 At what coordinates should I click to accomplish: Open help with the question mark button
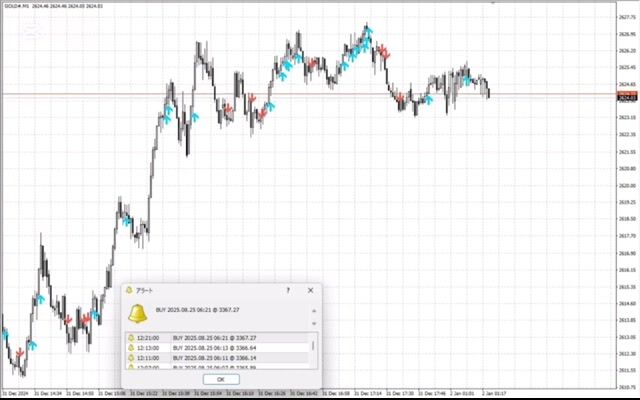tap(288, 290)
